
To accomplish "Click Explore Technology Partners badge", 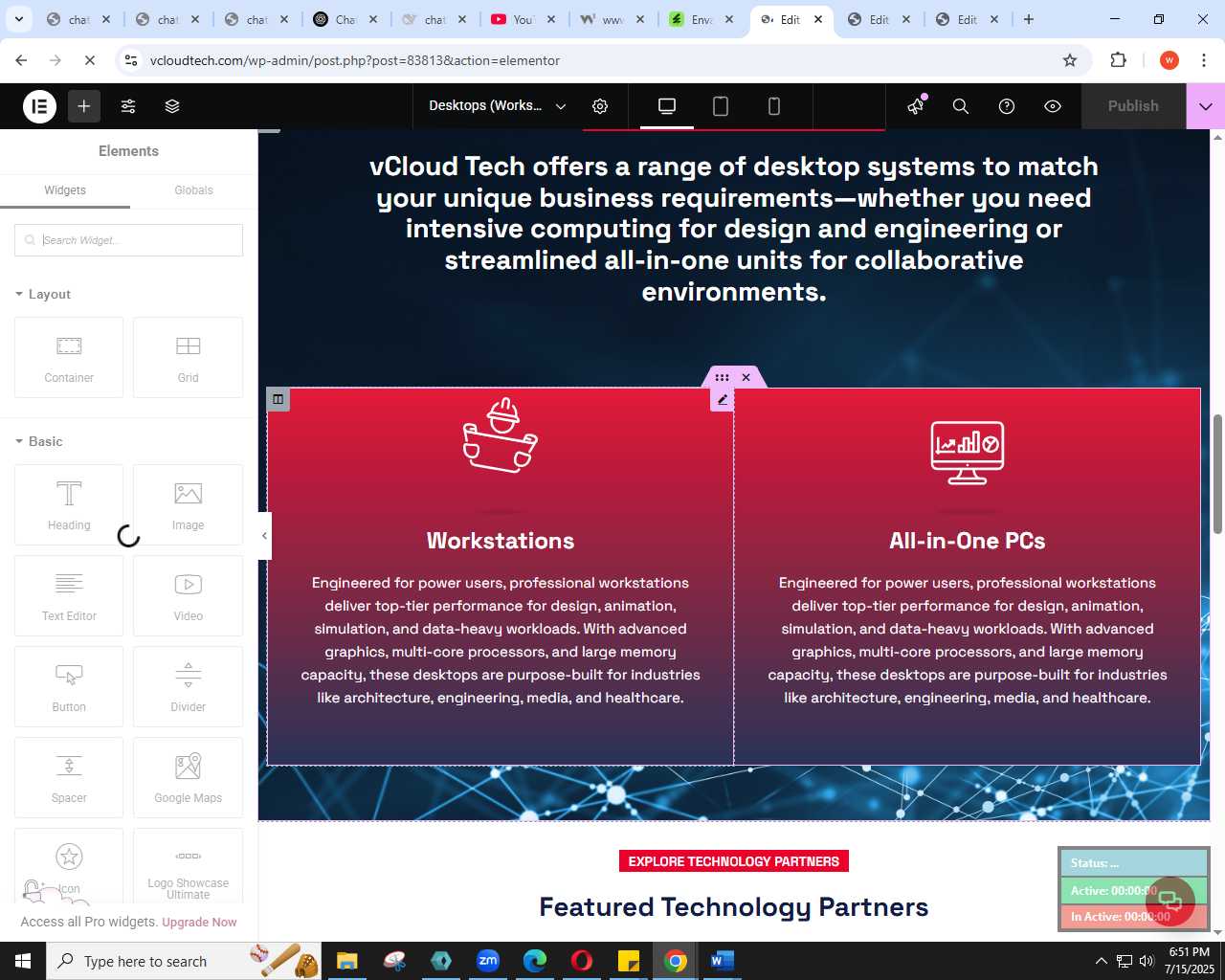I will coord(734,861).
